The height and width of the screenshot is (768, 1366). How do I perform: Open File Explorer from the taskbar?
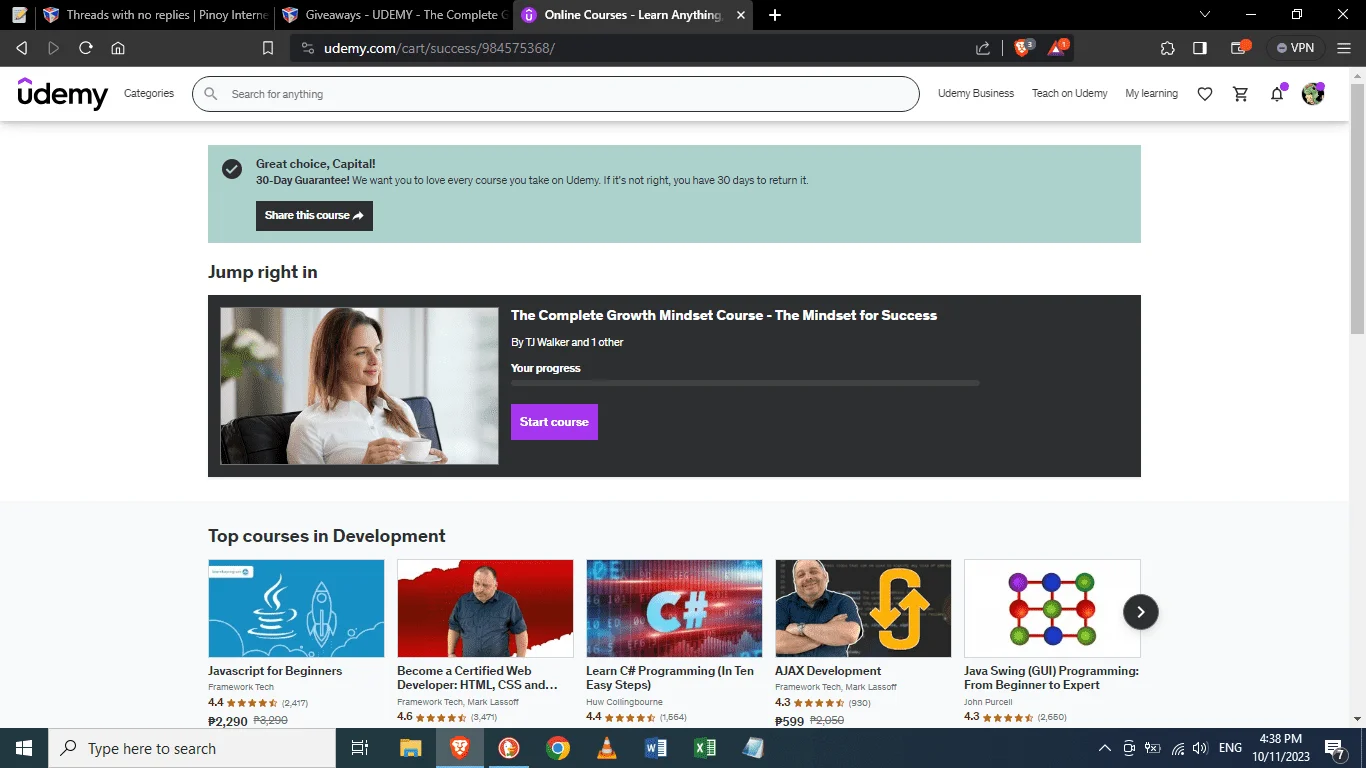411,748
